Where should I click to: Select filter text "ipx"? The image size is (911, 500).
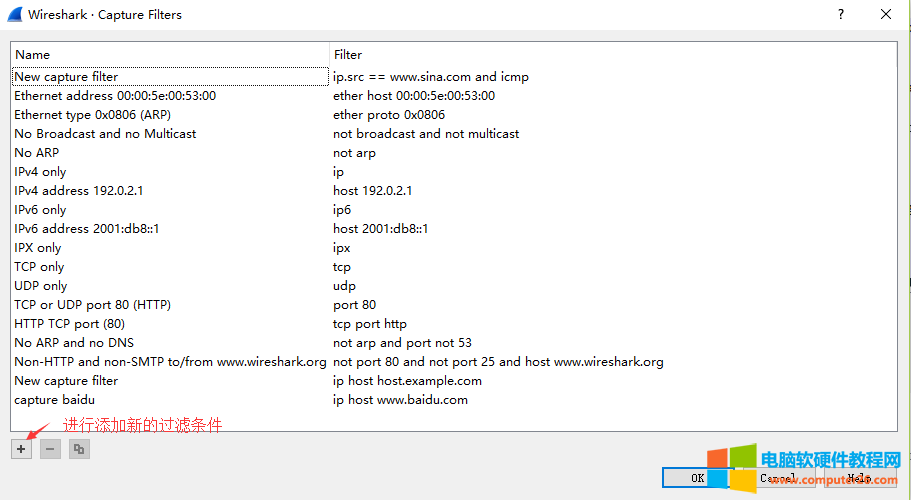342,248
